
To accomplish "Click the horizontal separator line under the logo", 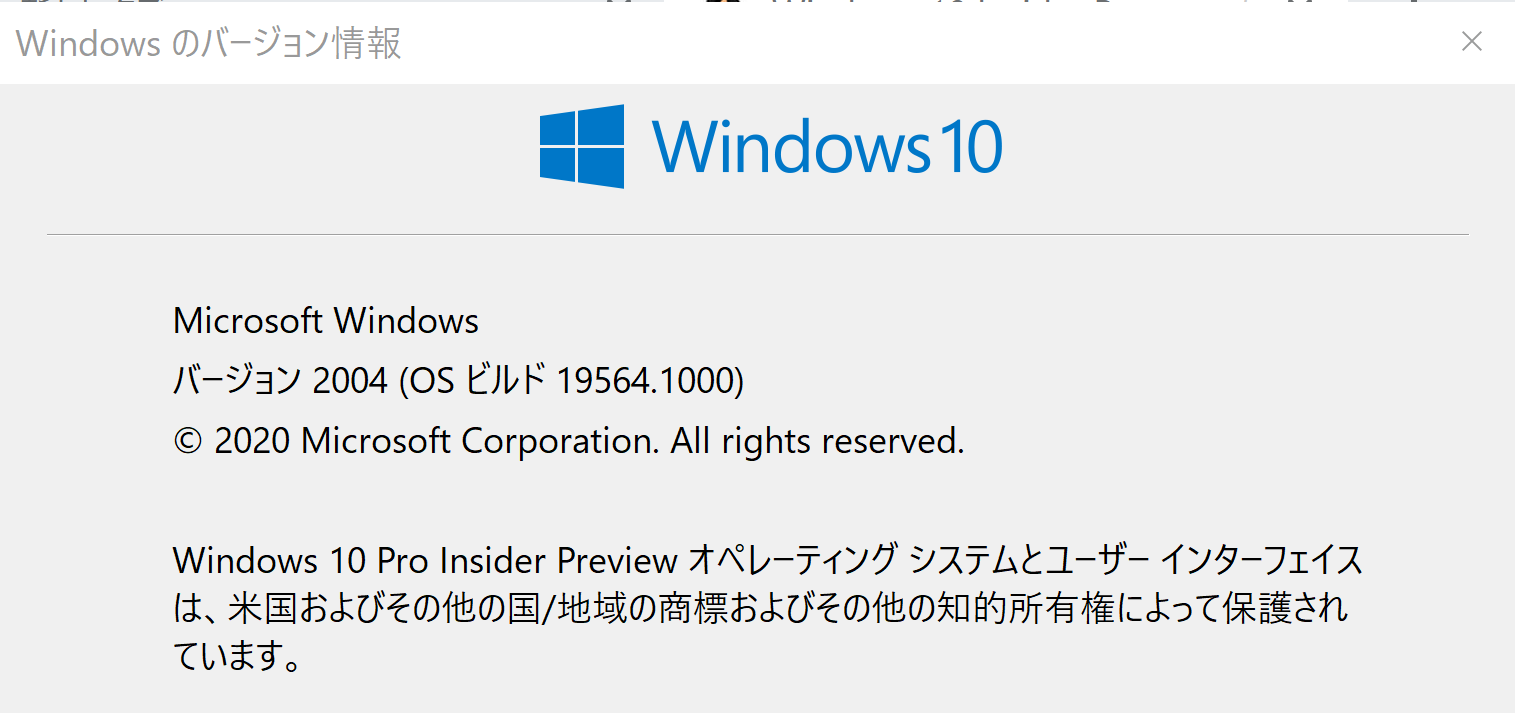I will pyautogui.click(x=757, y=235).
